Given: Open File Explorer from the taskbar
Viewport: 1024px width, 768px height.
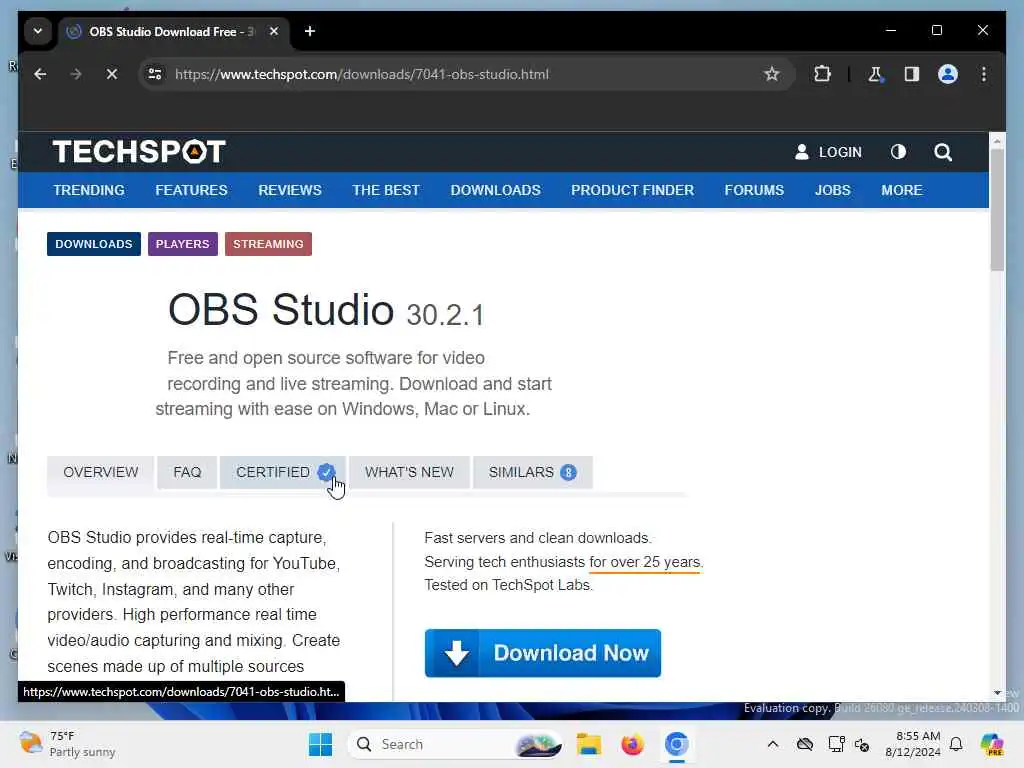Looking at the screenshot, I should coord(588,744).
